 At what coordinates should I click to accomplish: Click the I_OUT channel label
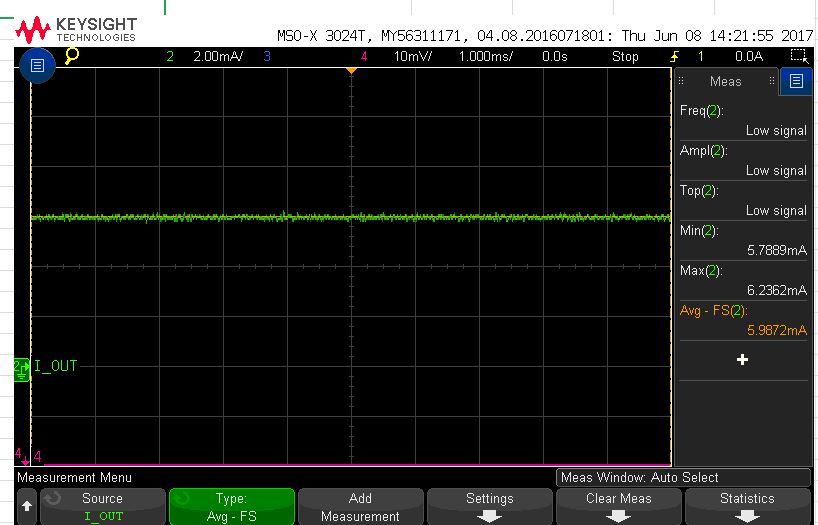[x=55, y=366]
